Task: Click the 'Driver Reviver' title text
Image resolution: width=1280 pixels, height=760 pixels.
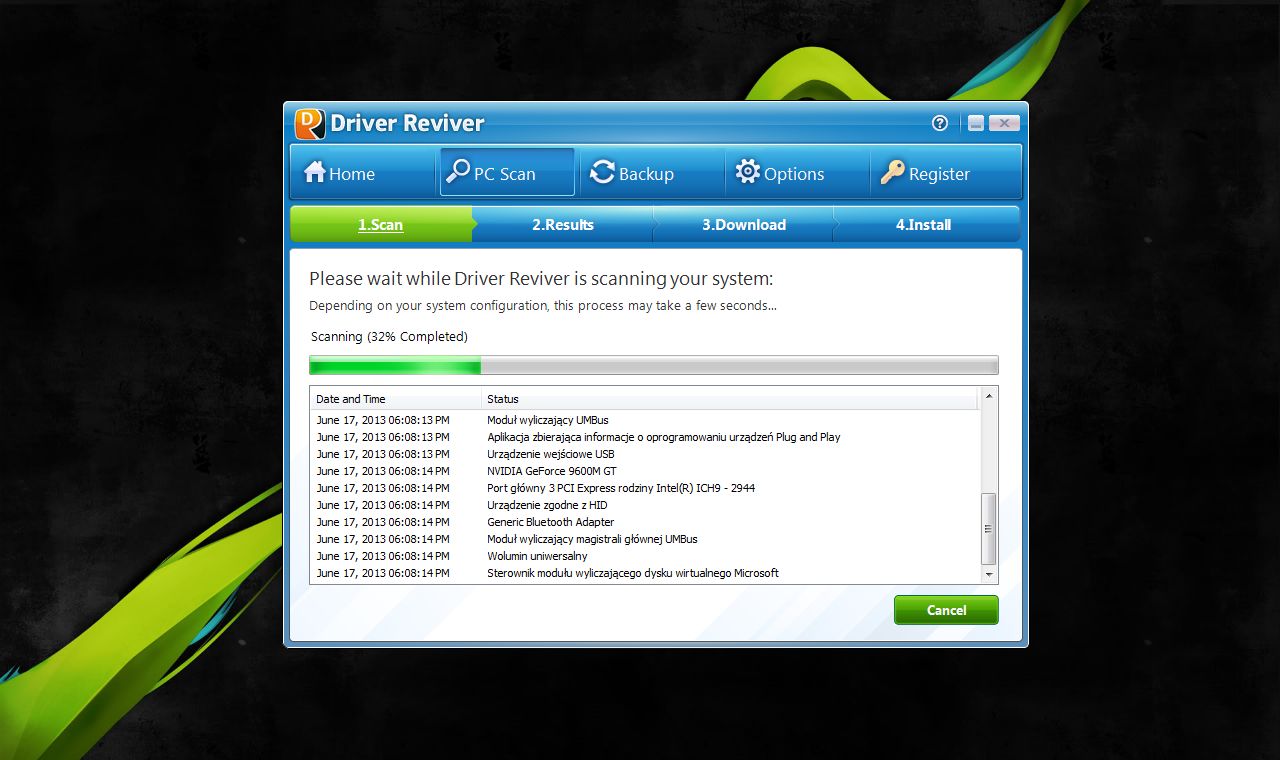Action: [x=407, y=123]
